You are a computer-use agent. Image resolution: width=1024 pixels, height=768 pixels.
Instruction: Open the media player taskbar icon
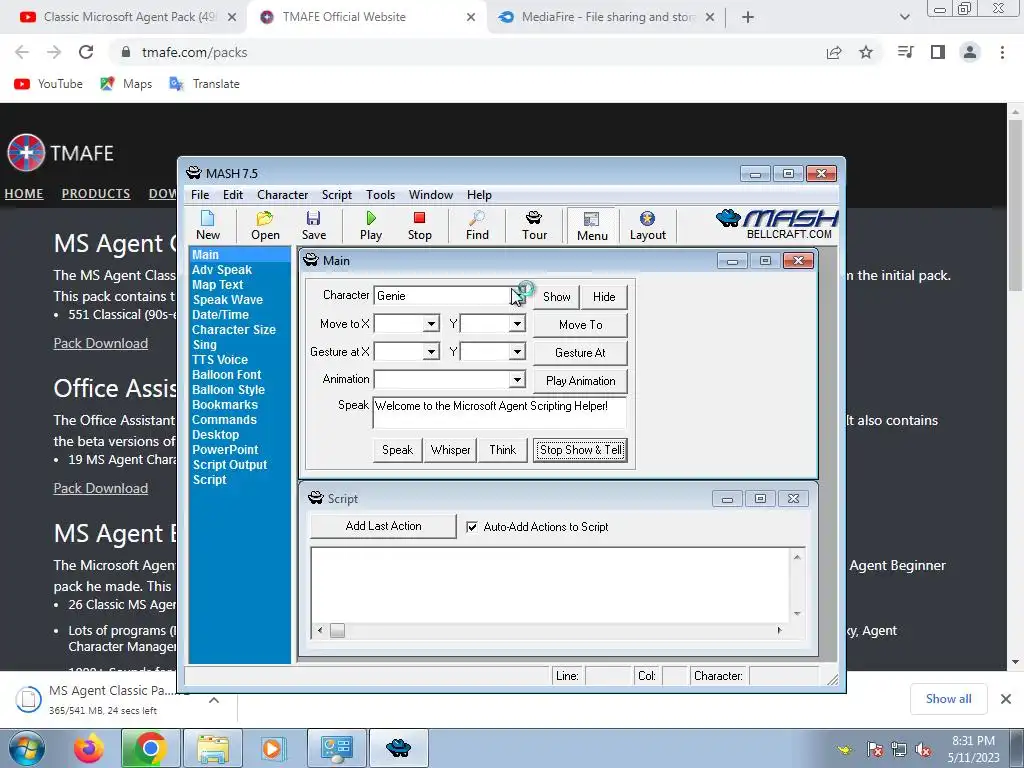tap(272, 748)
